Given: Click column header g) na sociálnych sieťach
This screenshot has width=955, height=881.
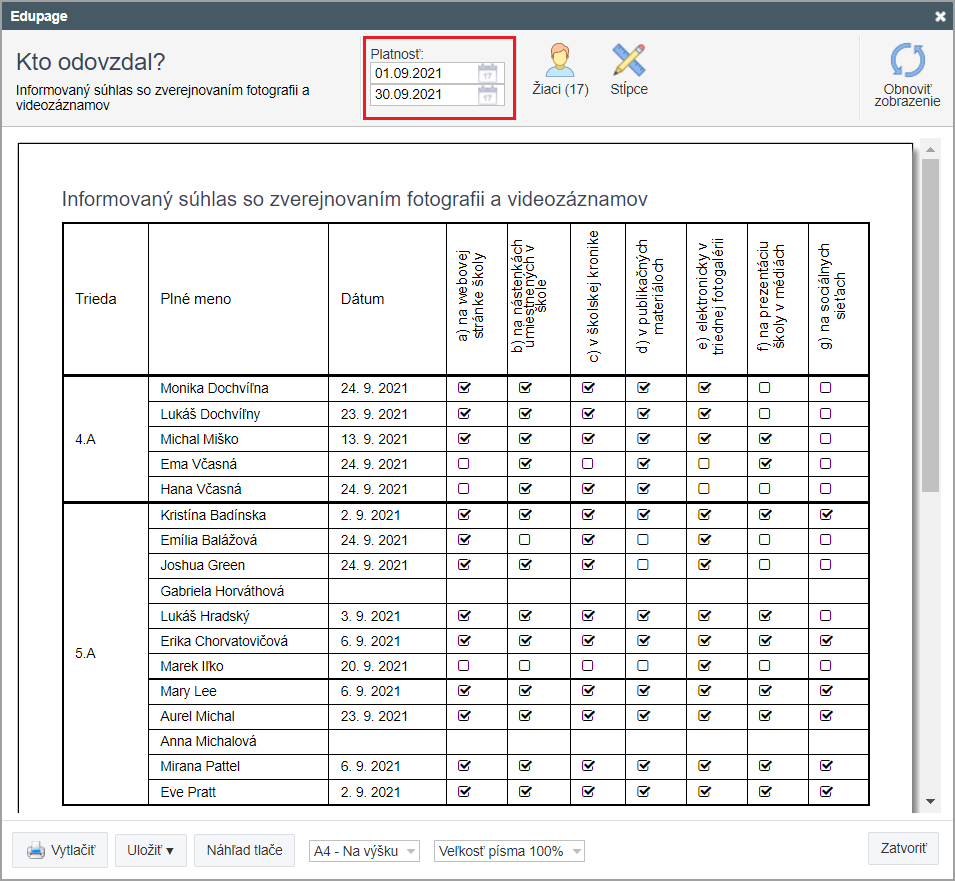Looking at the screenshot, I should 833,297.
